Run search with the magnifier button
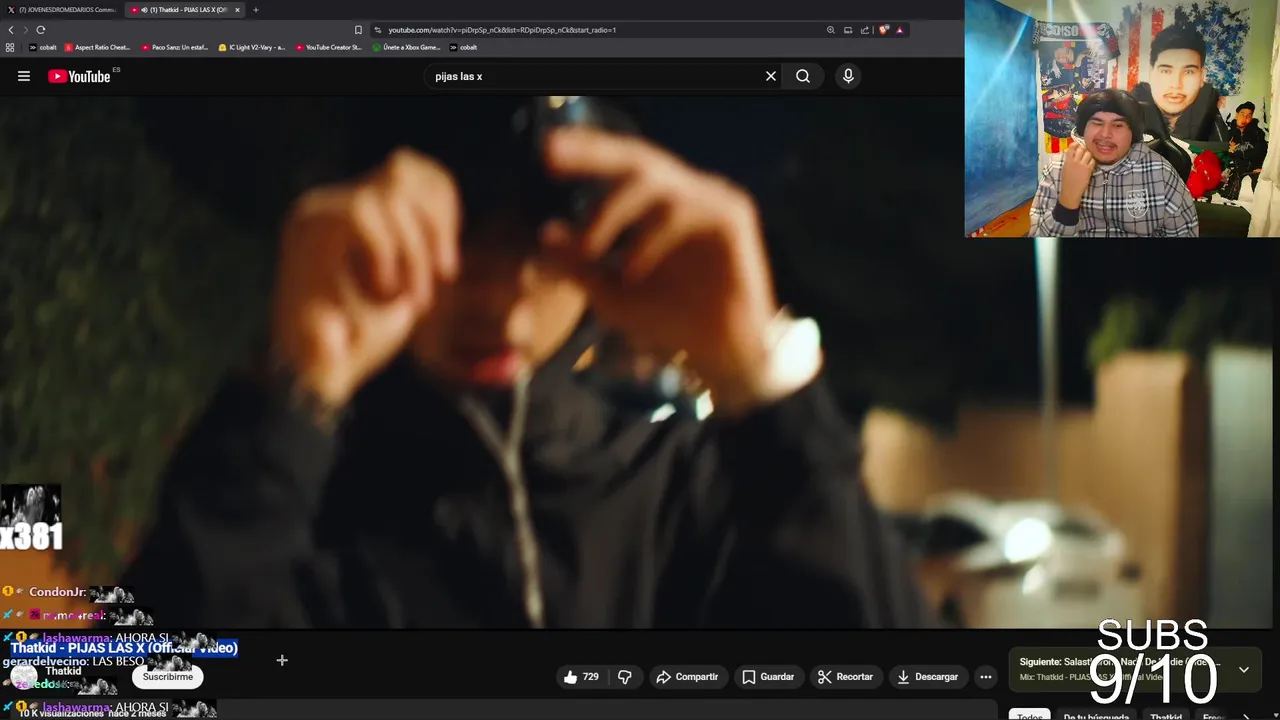Image resolution: width=1280 pixels, height=720 pixels. (x=803, y=76)
